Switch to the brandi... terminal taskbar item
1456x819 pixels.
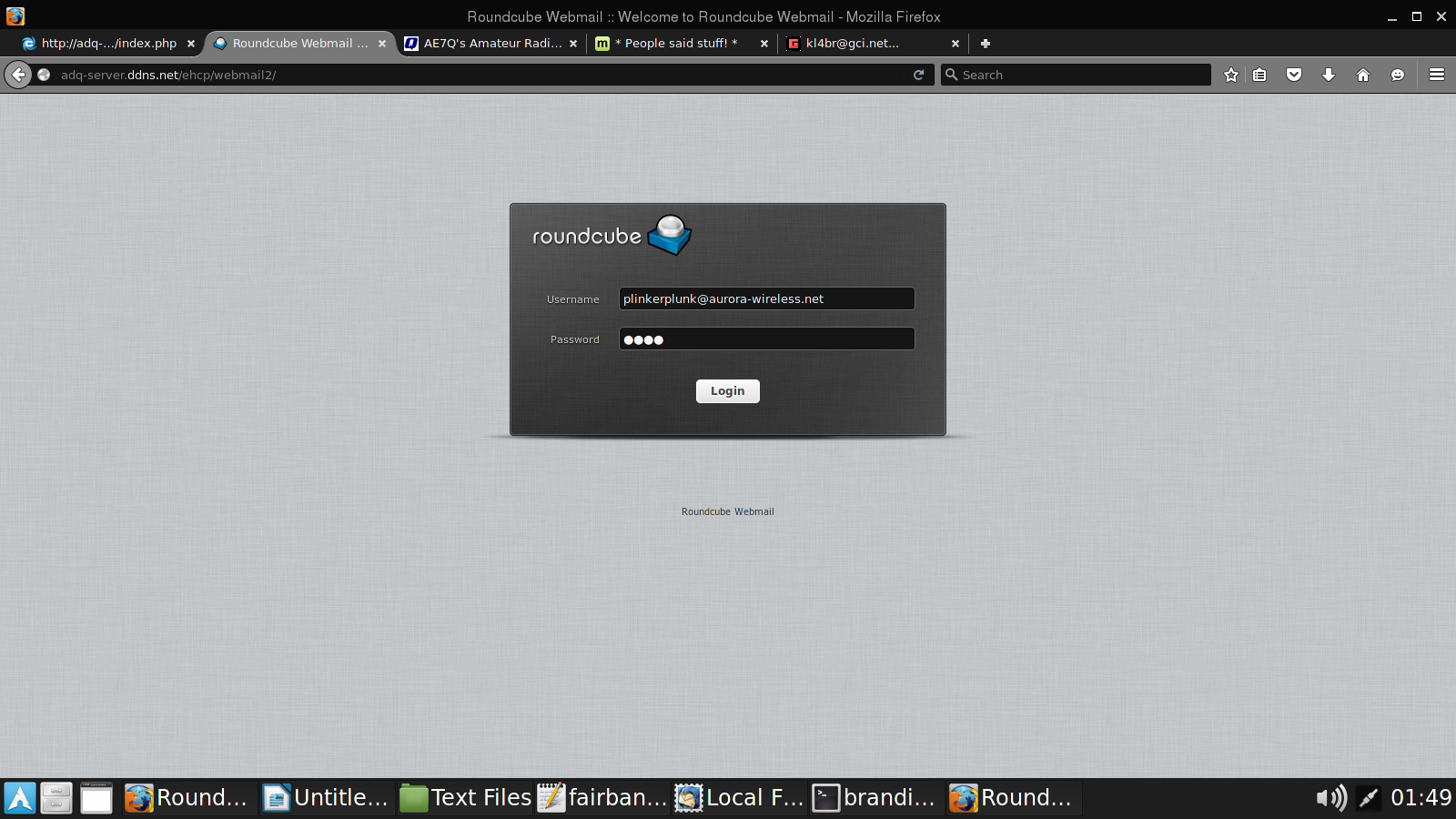point(877,798)
